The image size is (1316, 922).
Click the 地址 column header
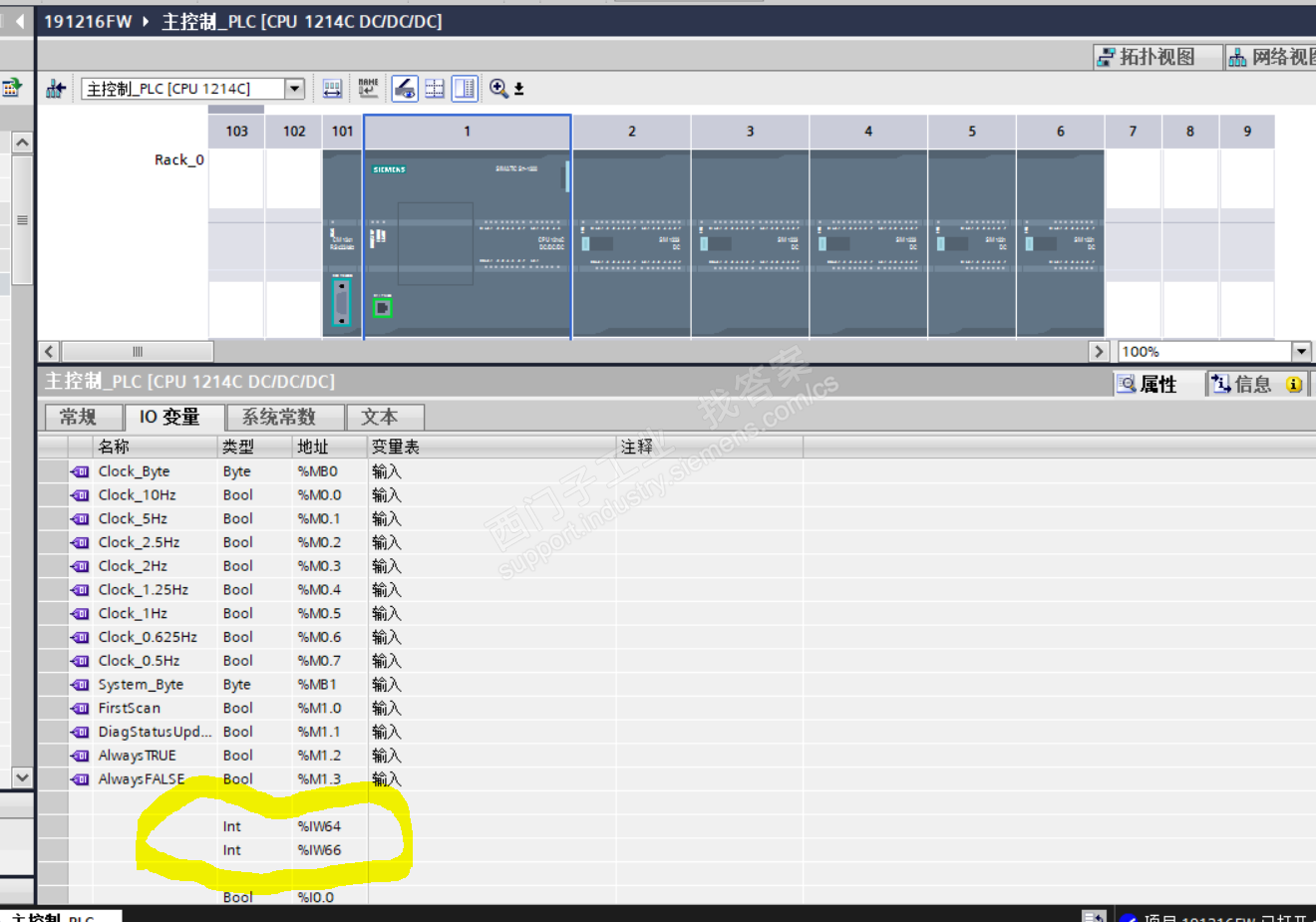pyautogui.click(x=330, y=447)
